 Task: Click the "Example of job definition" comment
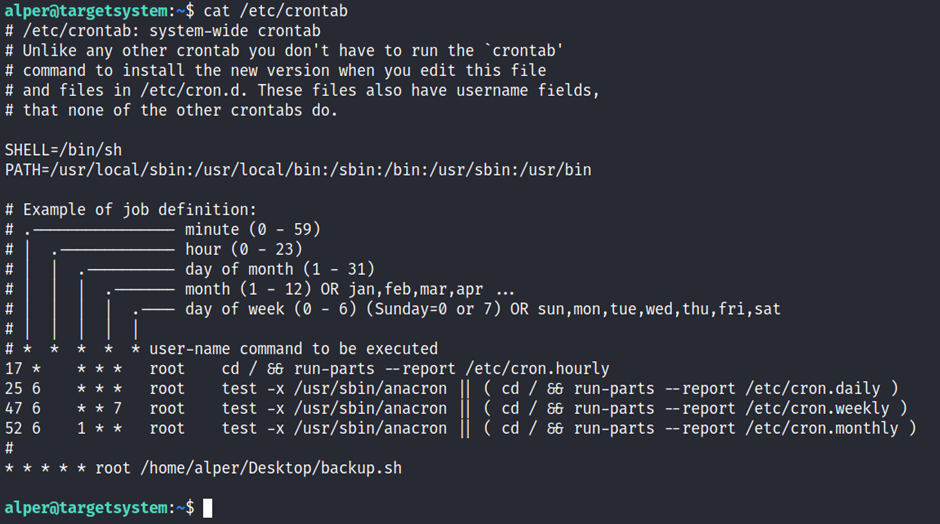(139, 209)
